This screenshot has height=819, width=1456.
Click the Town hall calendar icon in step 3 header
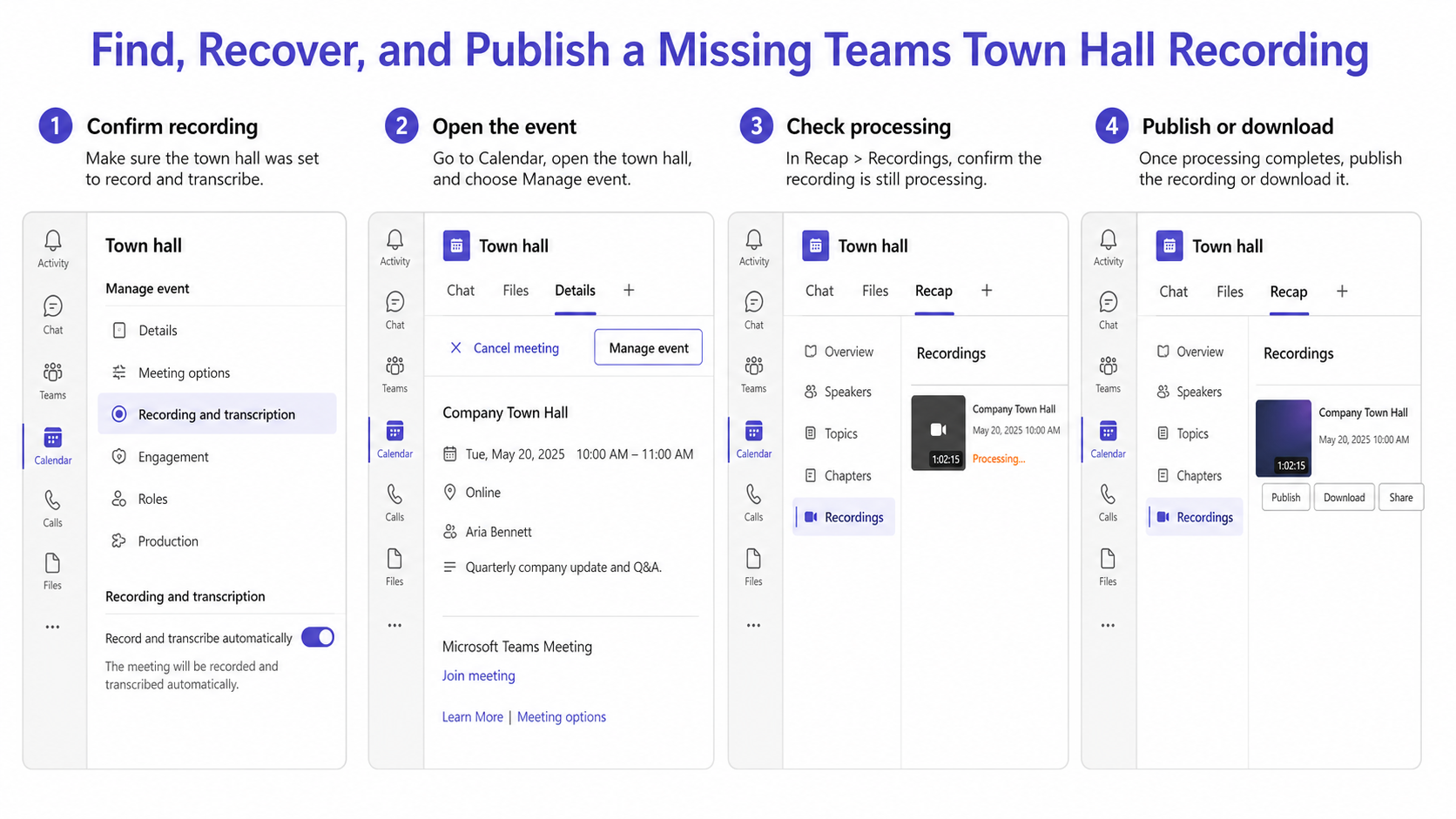pyautogui.click(x=815, y=245)
